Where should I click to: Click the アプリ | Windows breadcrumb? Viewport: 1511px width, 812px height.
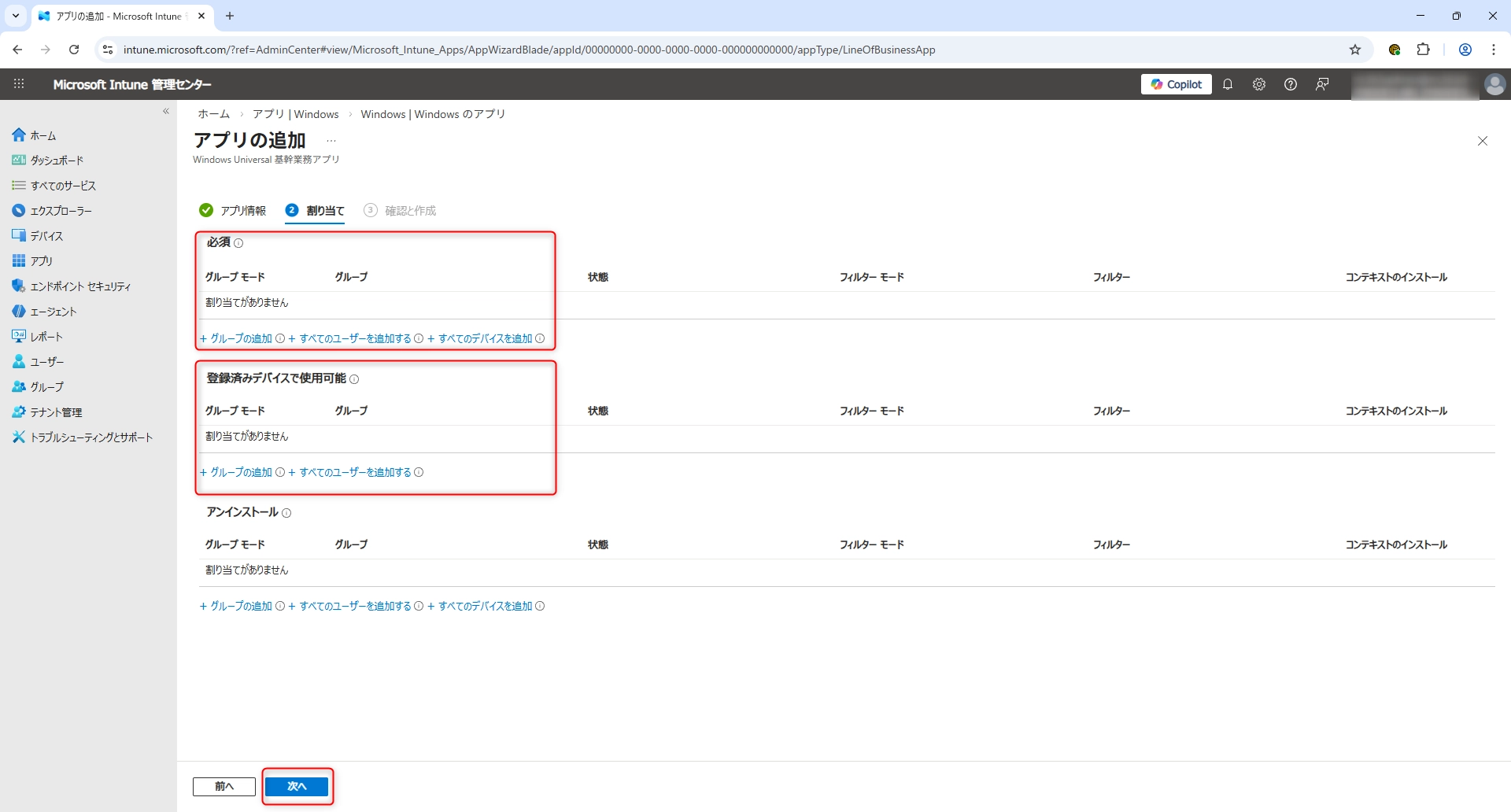pyautogui.click(x=295, y=114)
